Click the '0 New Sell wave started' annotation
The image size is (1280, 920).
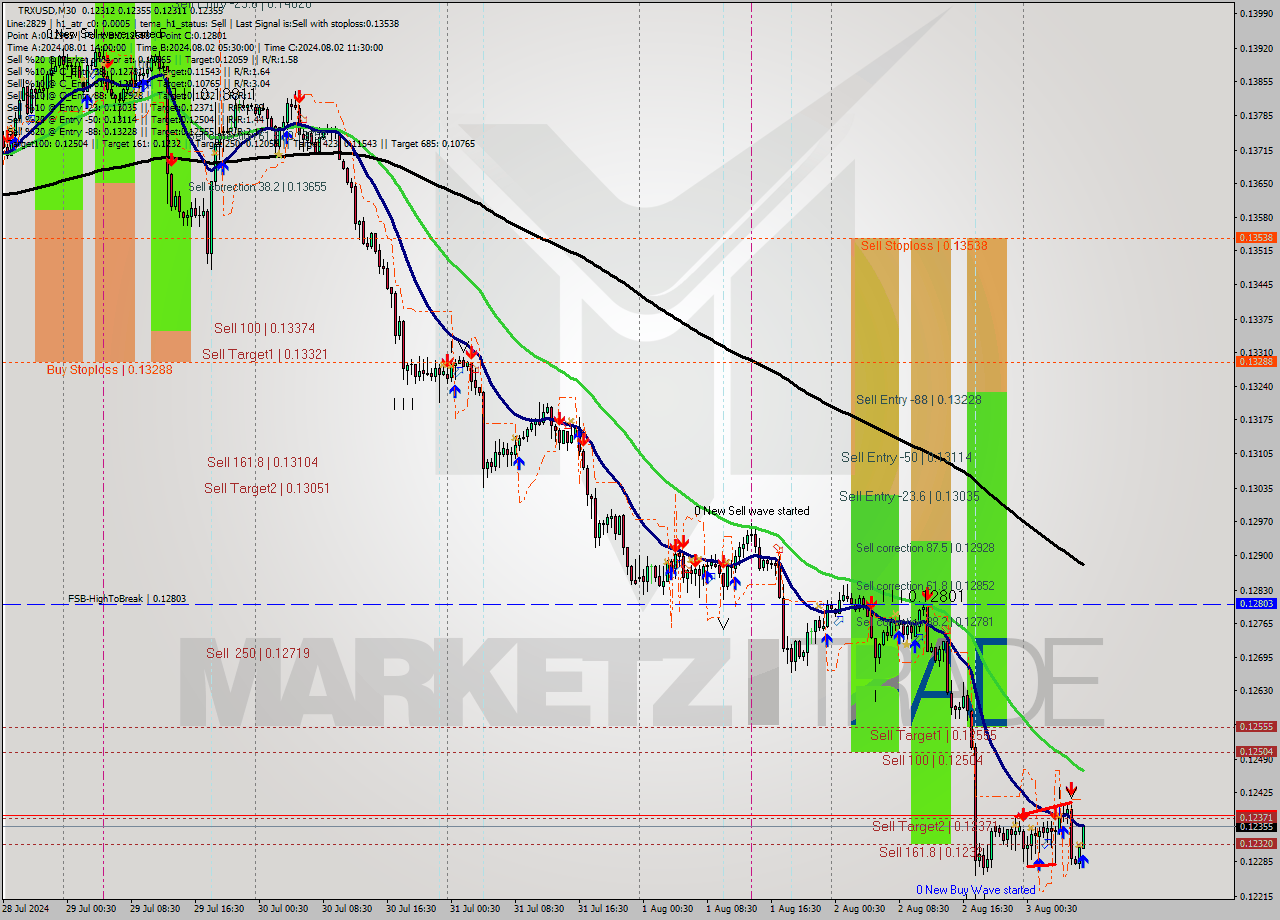coord(752,511)
